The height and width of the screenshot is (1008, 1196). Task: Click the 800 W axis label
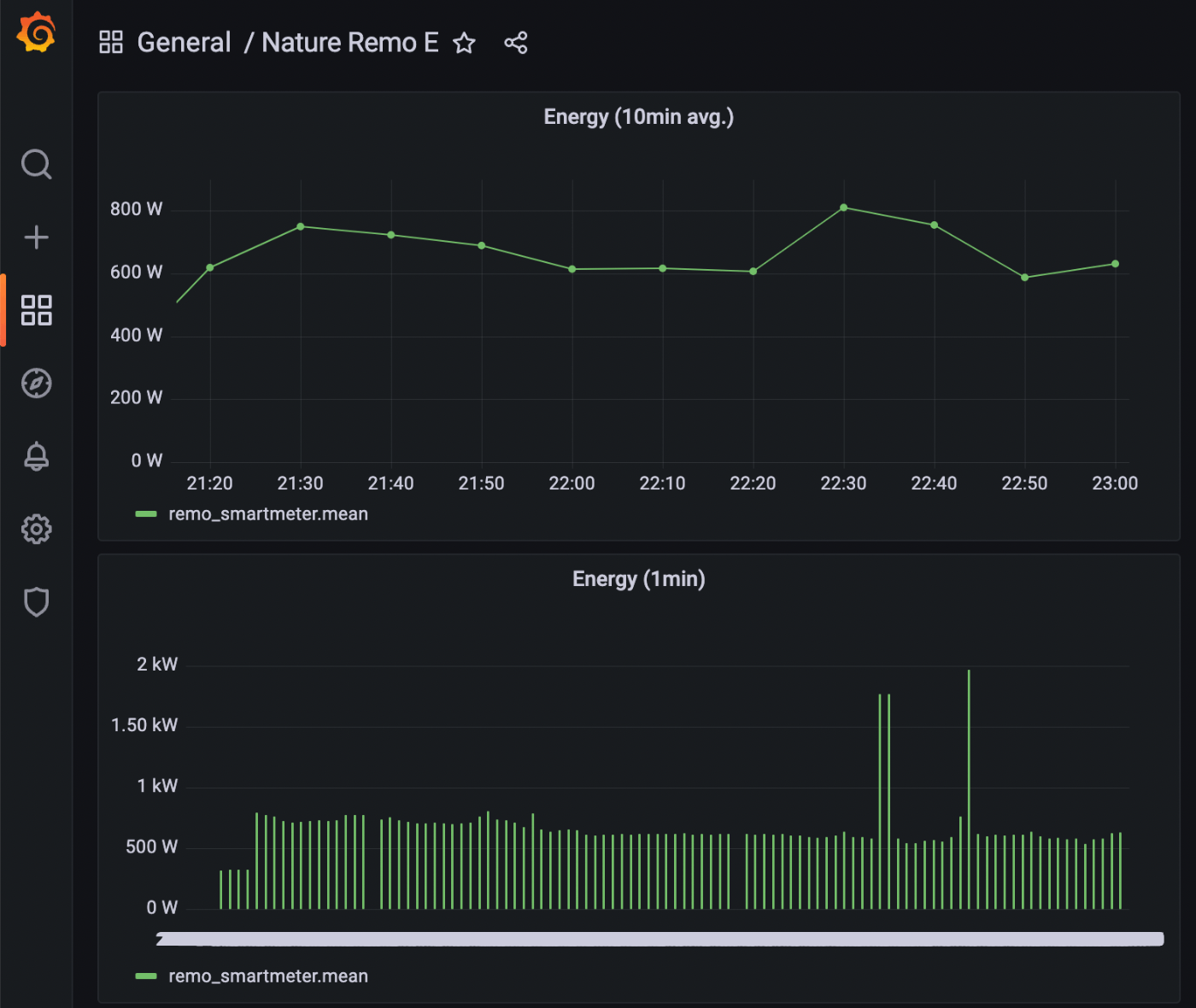(136, 209)
